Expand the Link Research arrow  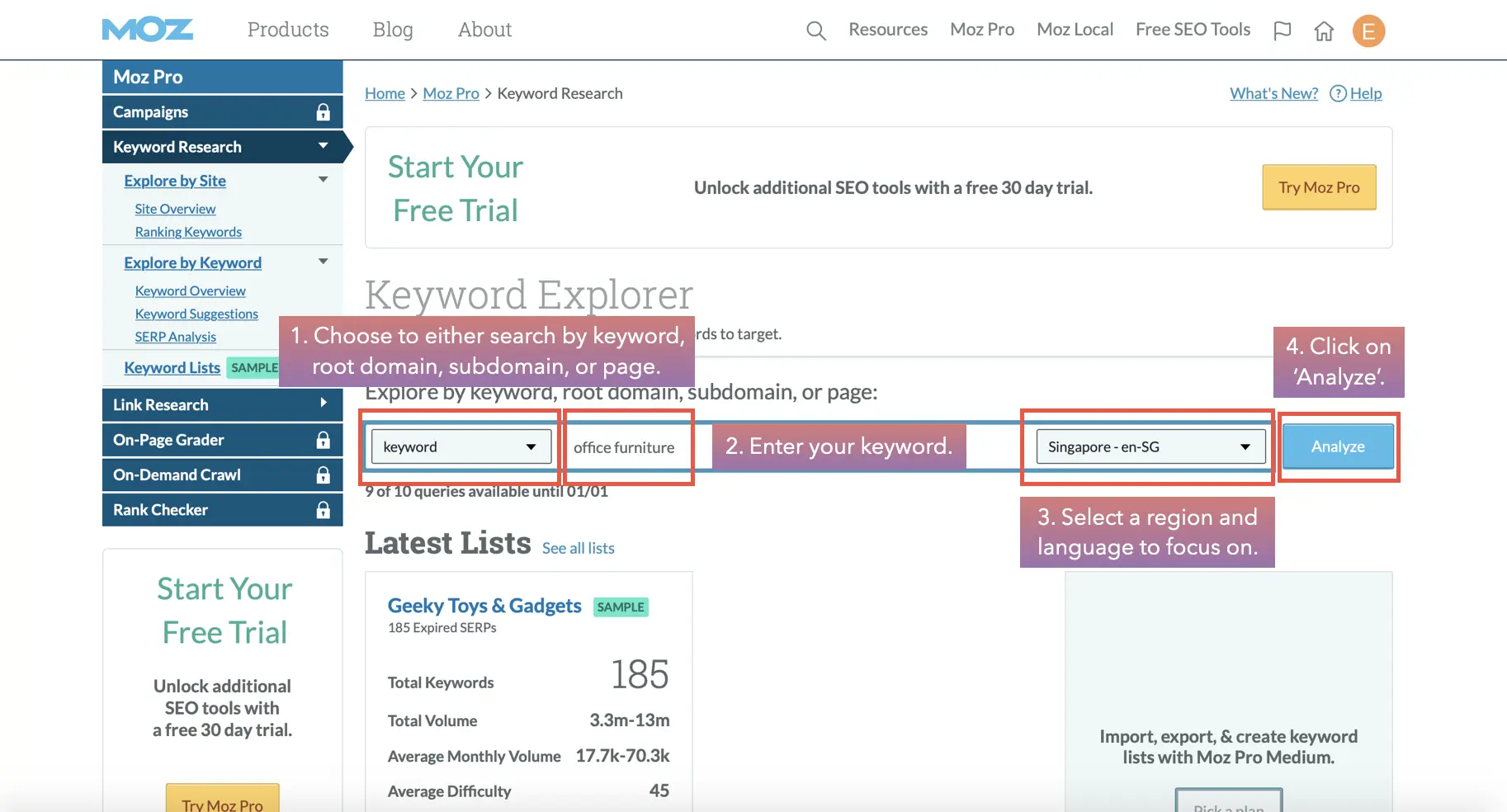(x=324, y=404)
